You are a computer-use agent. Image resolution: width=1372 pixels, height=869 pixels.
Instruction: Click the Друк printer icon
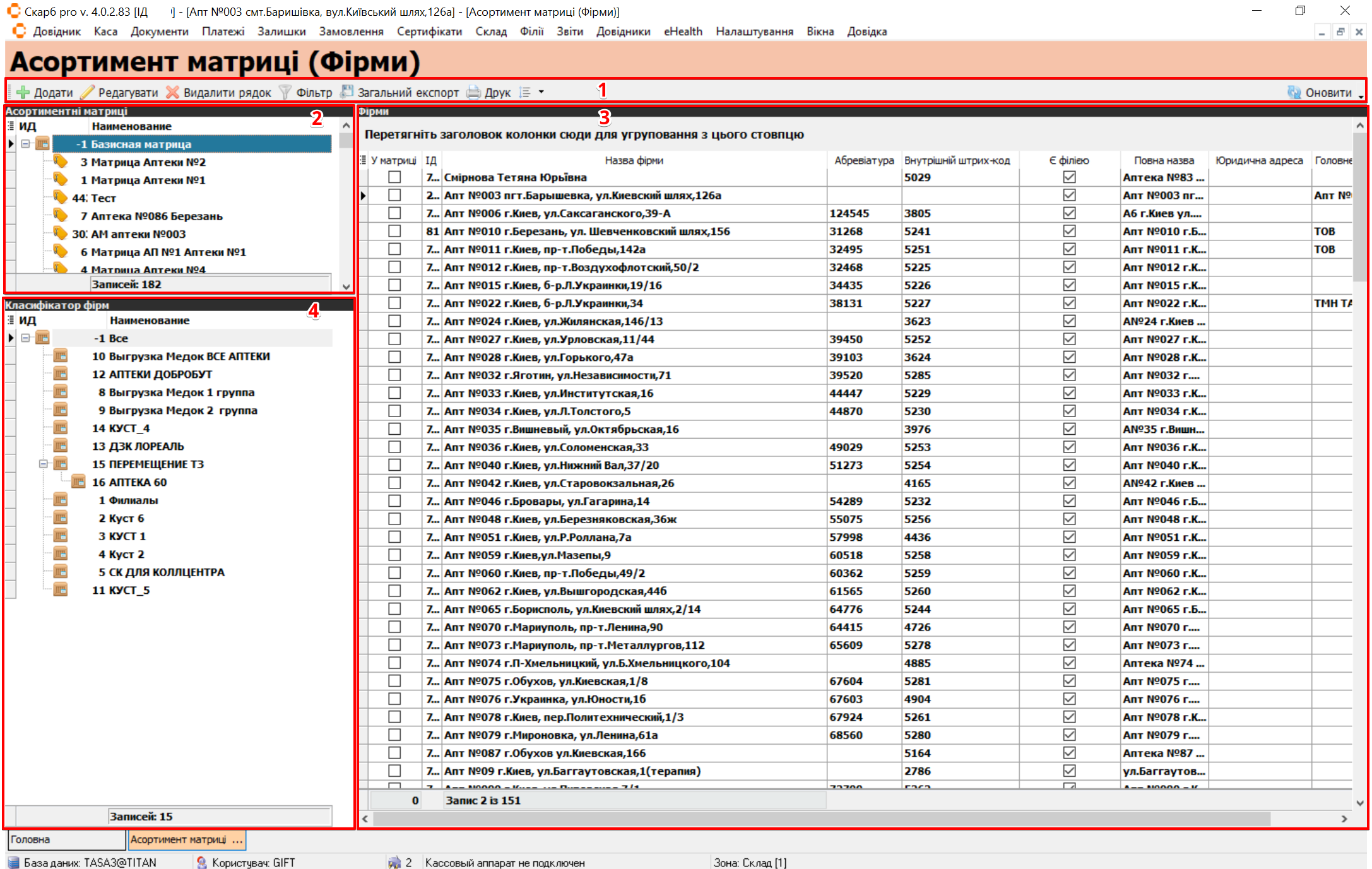coord(474,92)
